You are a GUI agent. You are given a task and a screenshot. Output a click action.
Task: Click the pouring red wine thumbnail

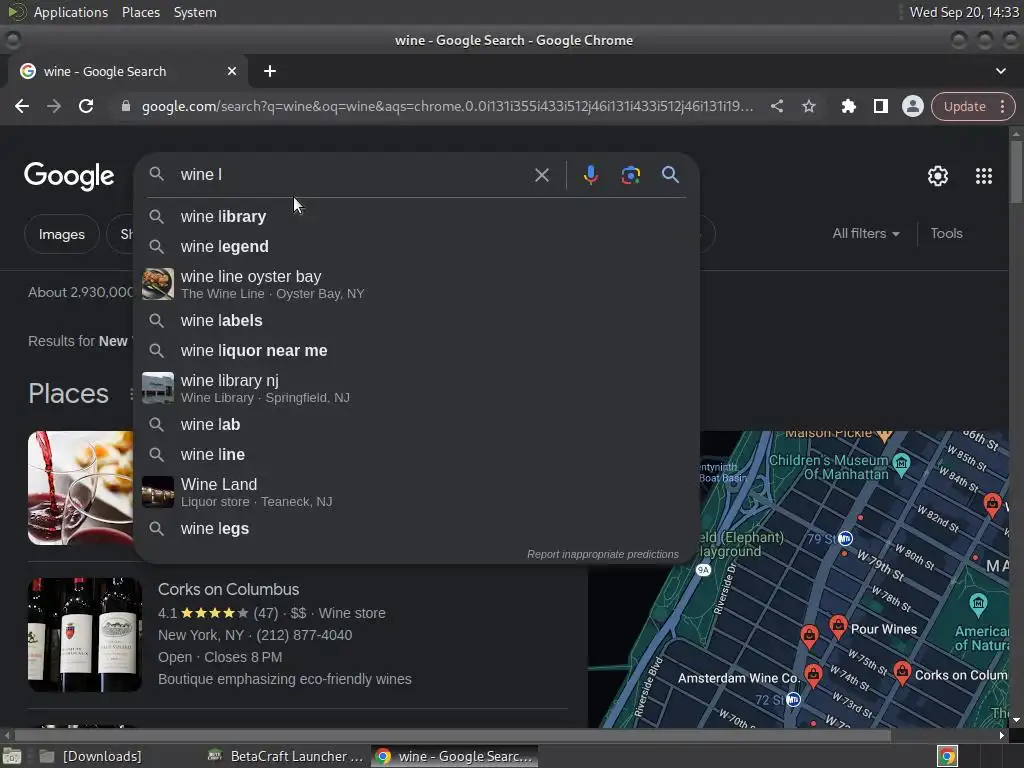tap(80, 488)
